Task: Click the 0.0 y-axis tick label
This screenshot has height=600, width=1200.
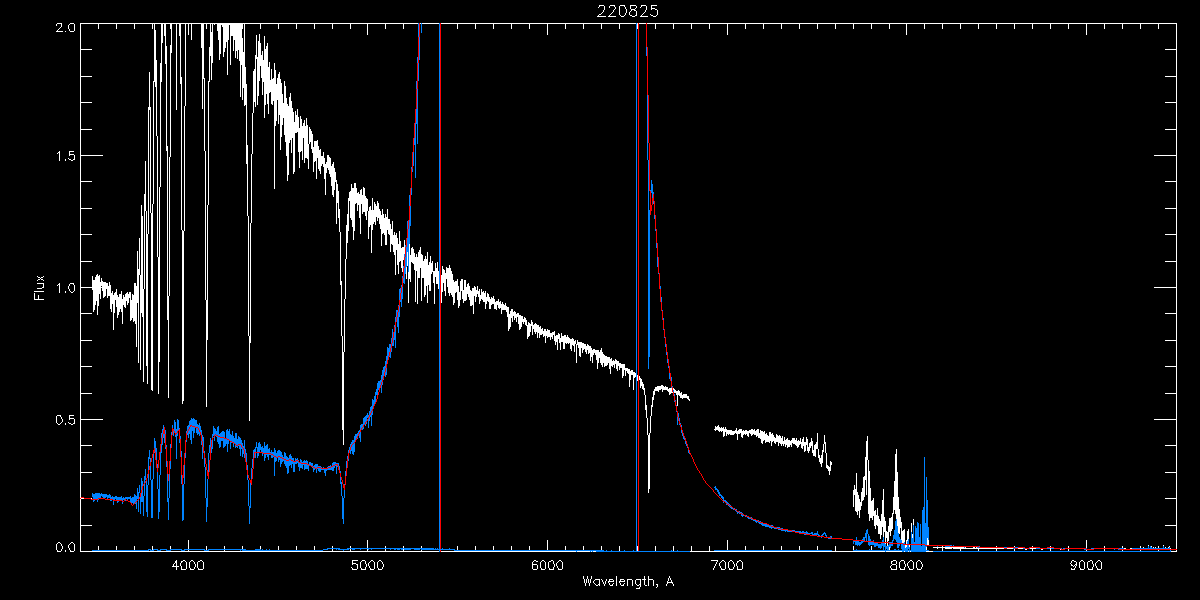Action: [62, 548]
